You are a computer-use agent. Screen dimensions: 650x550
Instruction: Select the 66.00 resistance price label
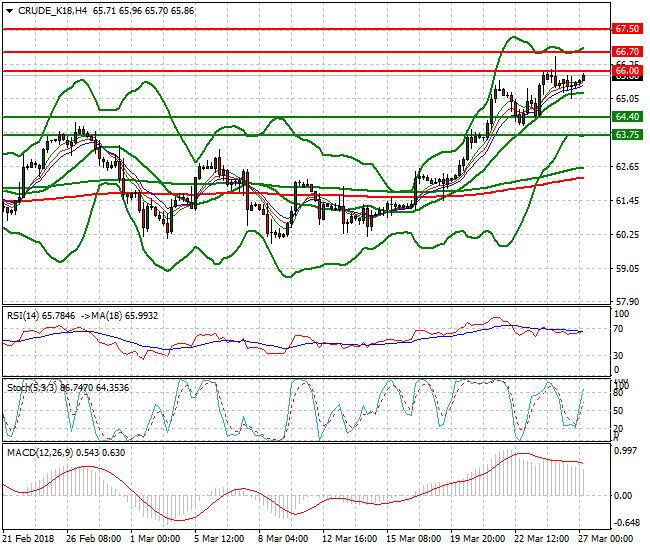click(x=627, y=70)
